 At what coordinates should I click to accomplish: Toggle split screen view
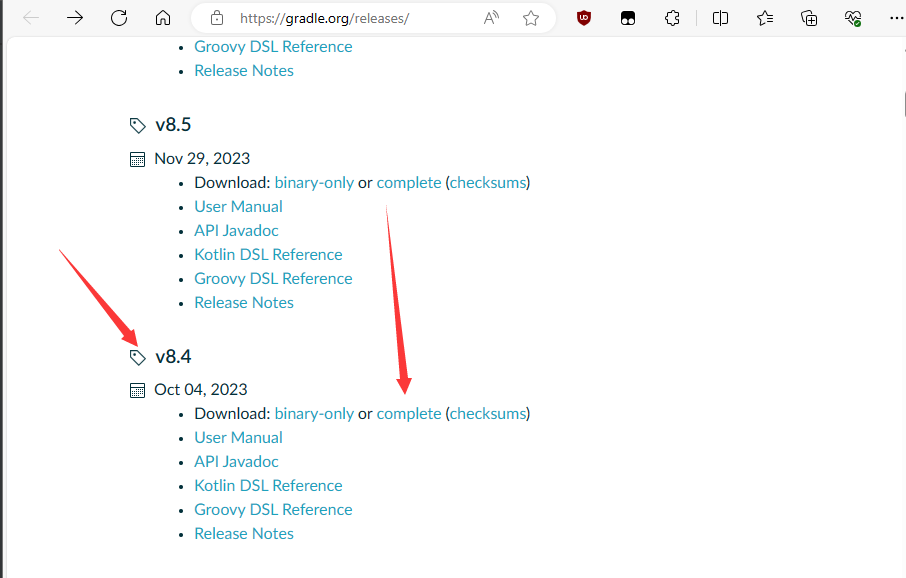pyautogui.click(x=721, y=18)
